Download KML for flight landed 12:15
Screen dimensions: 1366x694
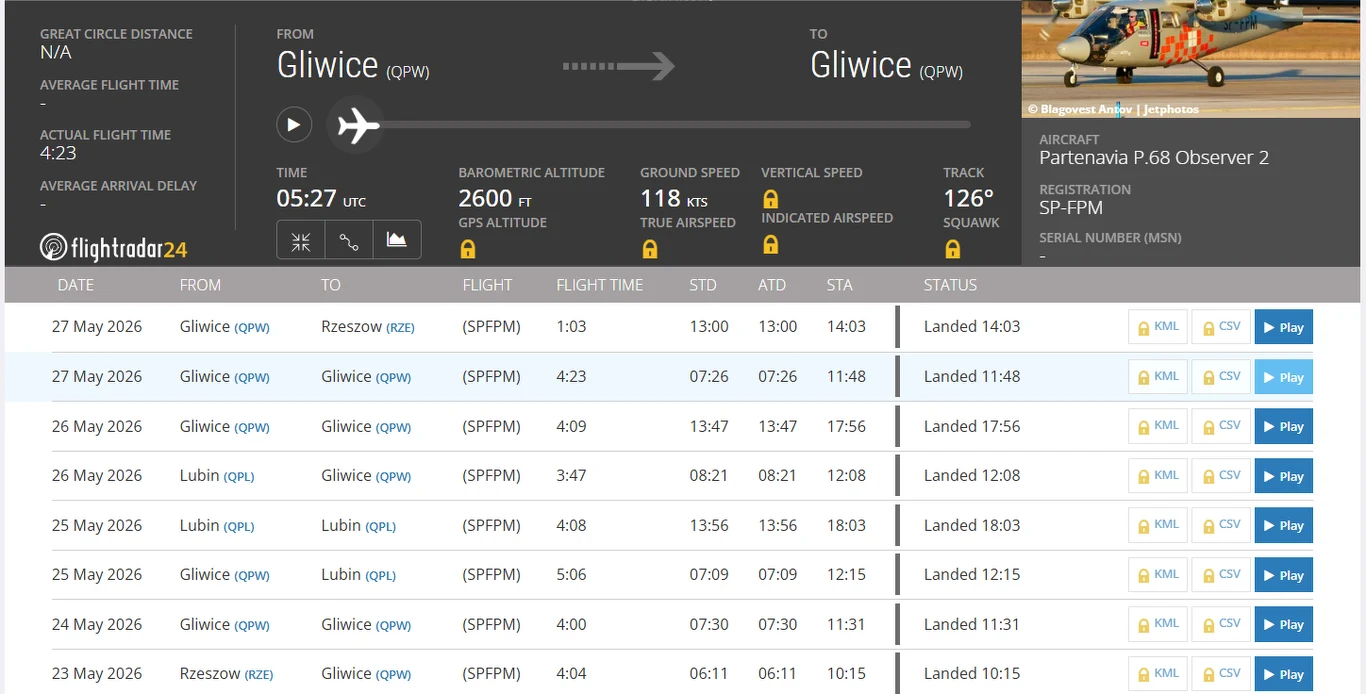pos(1158,575)
